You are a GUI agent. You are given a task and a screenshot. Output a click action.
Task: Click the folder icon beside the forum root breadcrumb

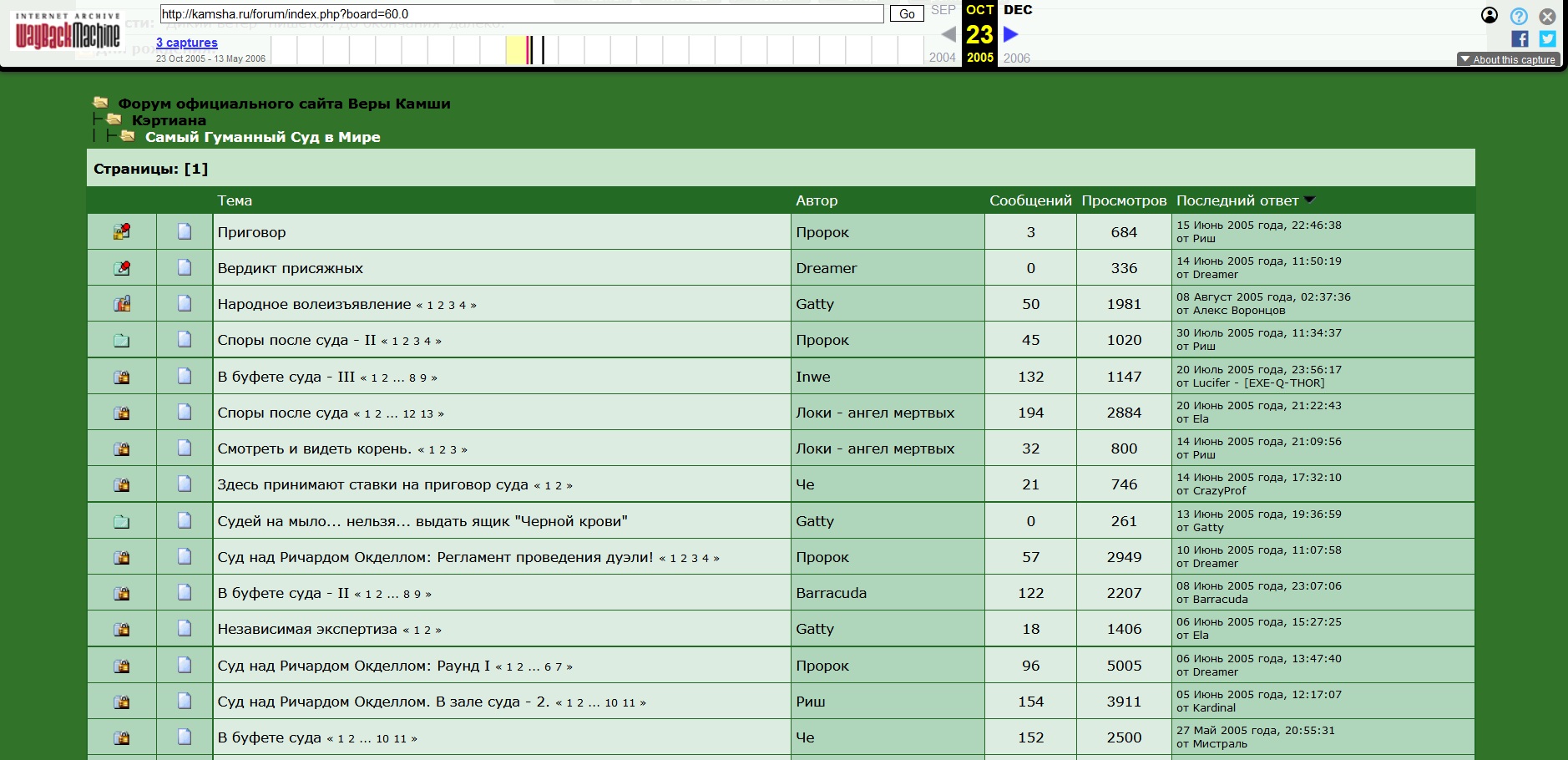tap(101, 103)
